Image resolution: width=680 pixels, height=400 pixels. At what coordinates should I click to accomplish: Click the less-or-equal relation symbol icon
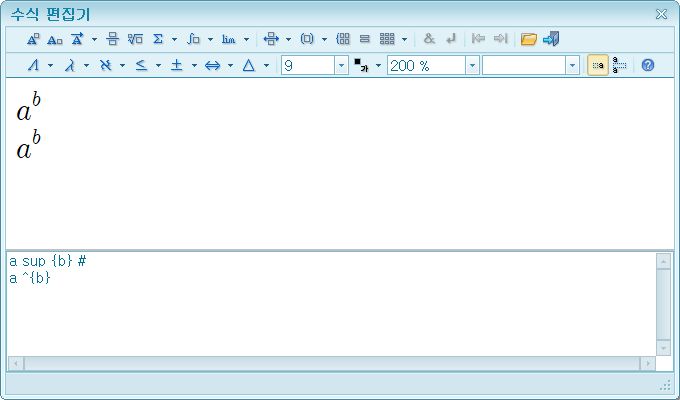(141, 66)
